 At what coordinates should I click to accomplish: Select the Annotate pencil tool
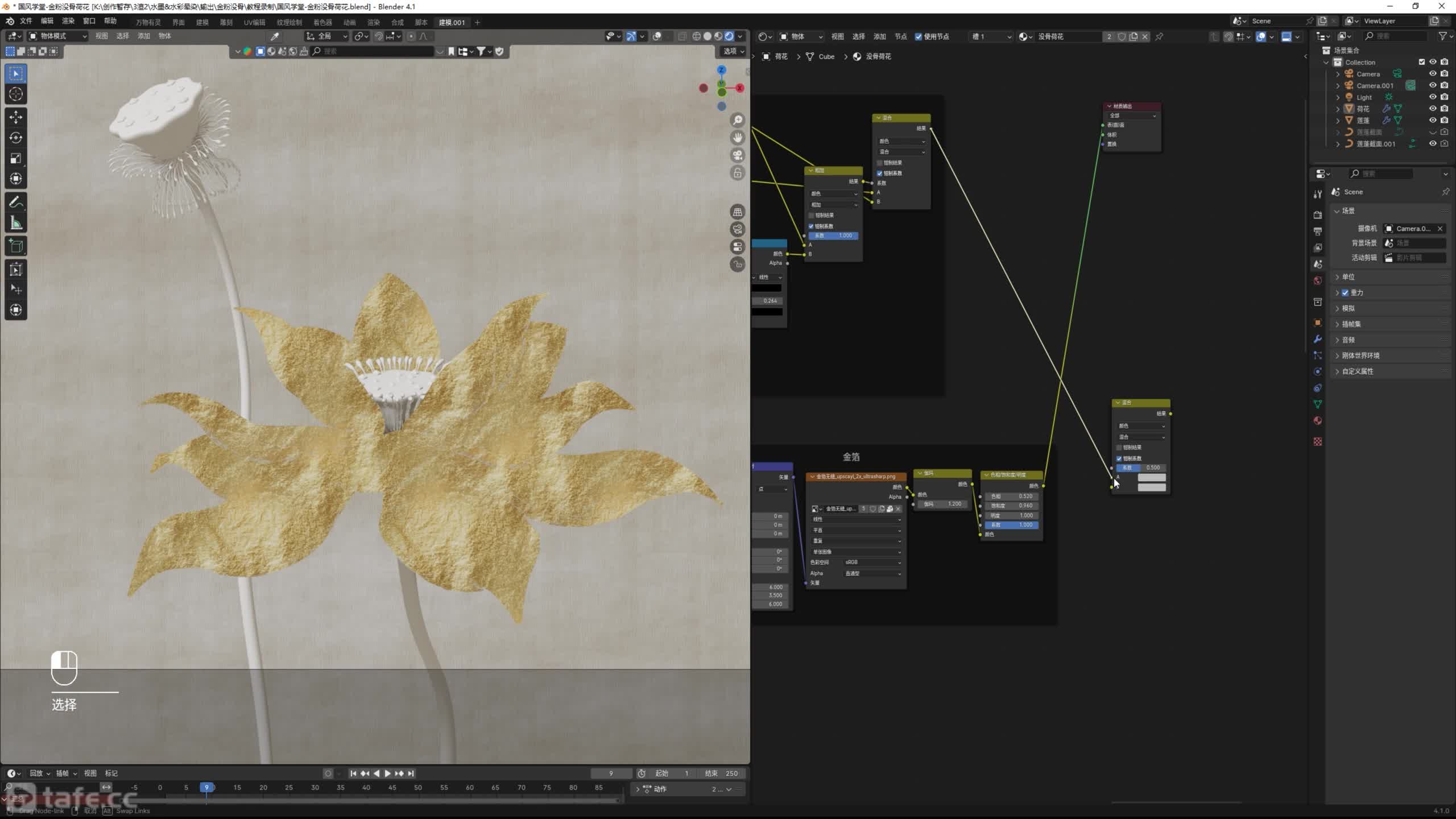16,202
